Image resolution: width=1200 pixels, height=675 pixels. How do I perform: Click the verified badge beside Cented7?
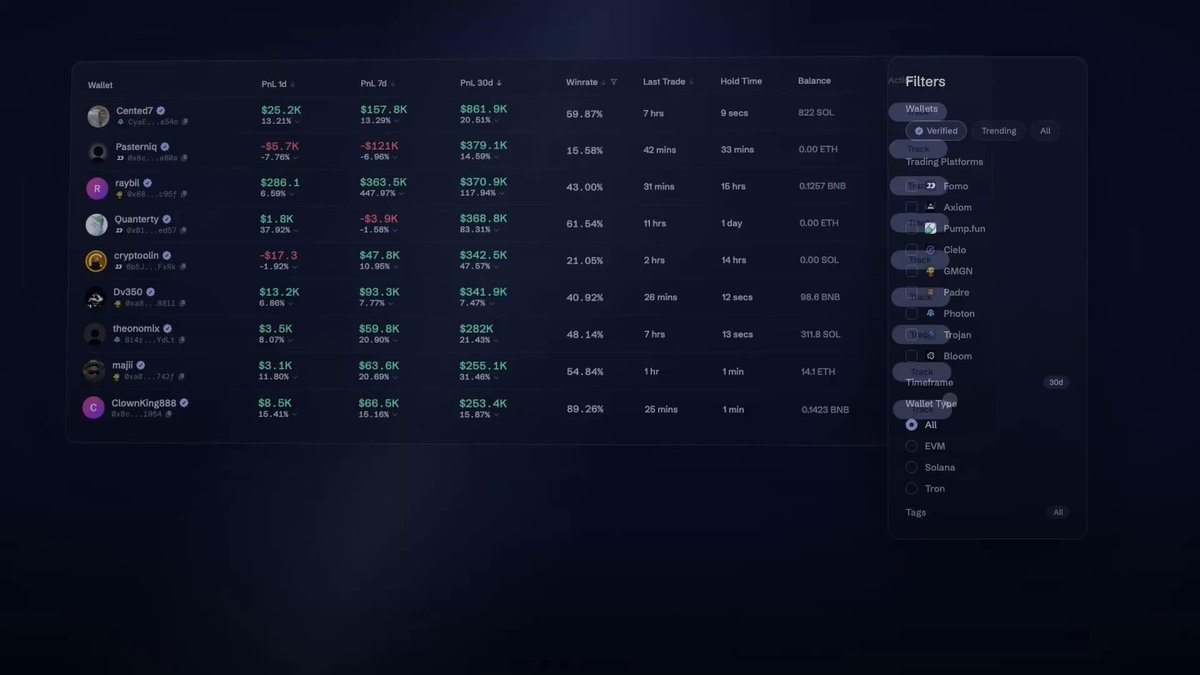pos(161,111)
